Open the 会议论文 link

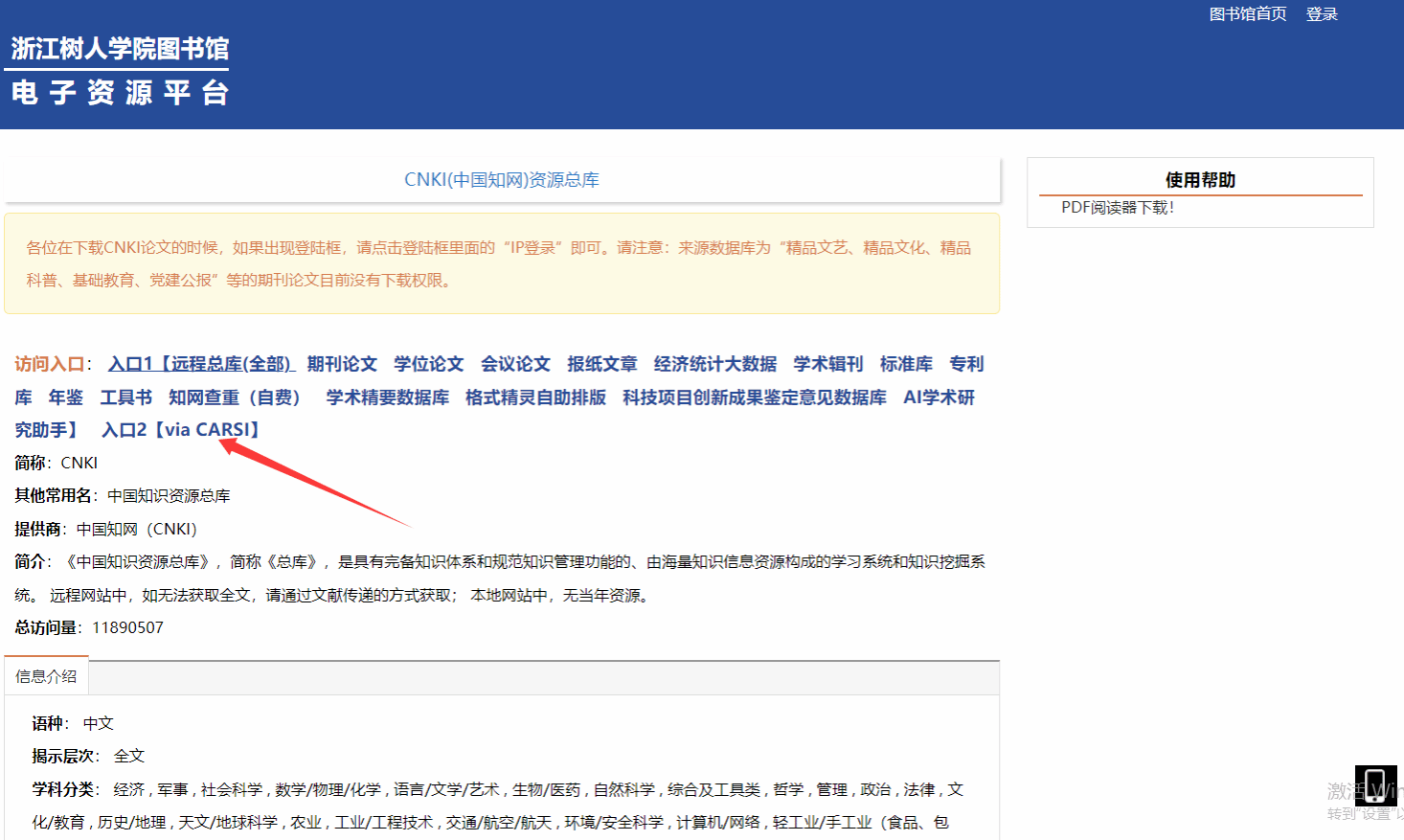coord(515,364)
